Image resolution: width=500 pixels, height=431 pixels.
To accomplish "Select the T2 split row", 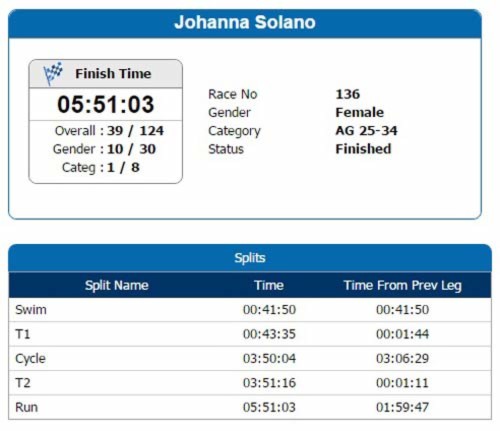I will [x=250, y=383].
